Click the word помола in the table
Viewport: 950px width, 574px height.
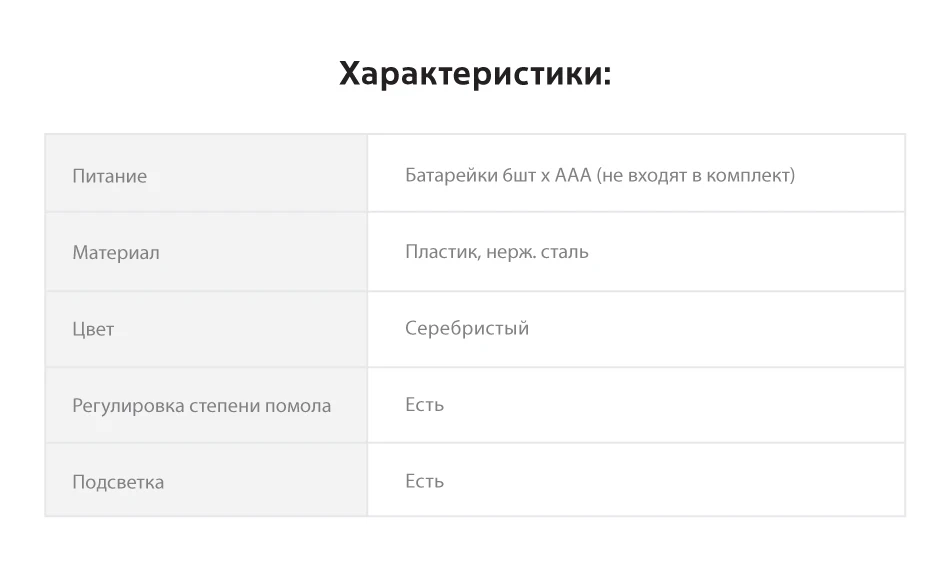(298, 406)
